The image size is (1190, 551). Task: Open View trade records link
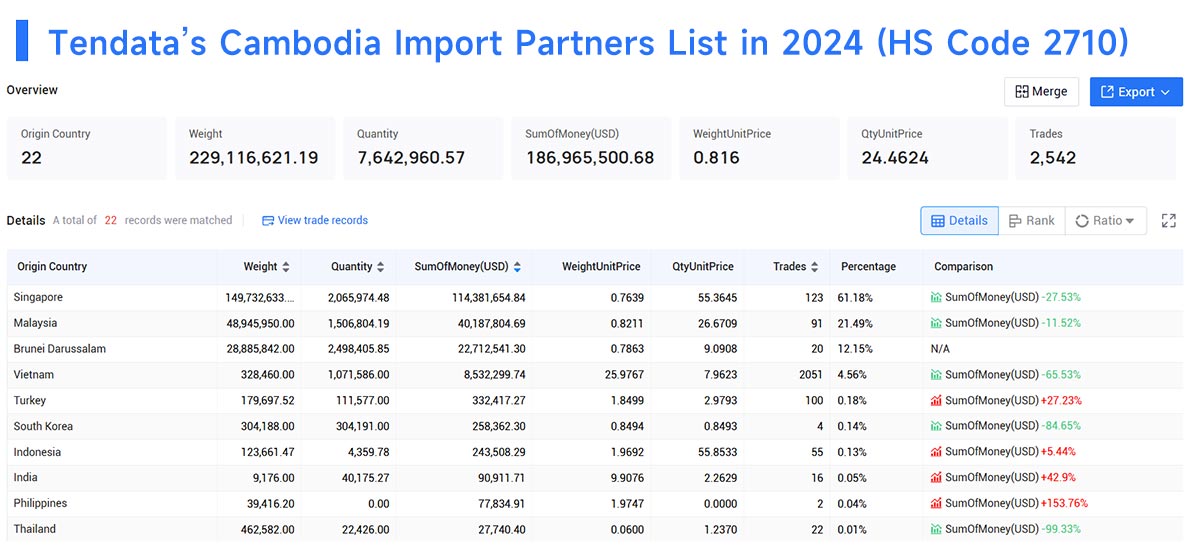(x=323, y=220)
